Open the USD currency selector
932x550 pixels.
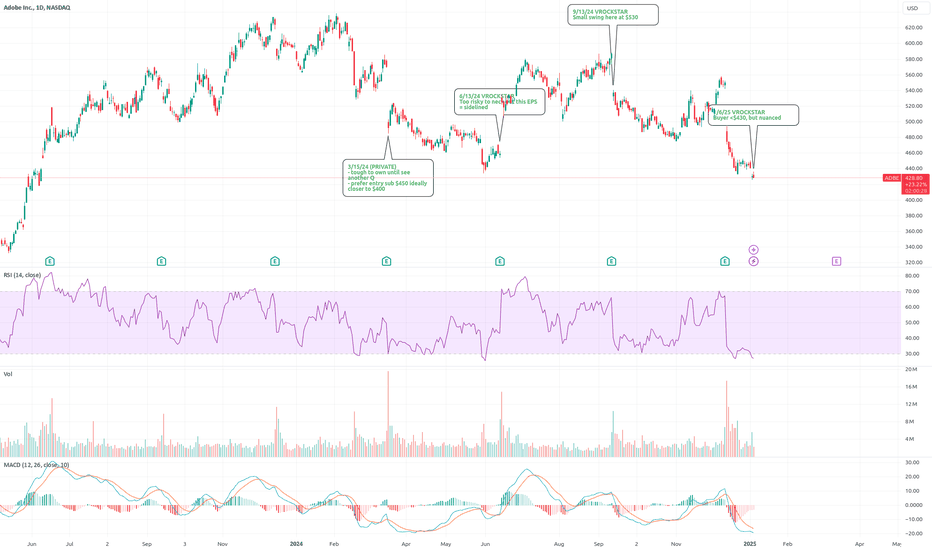point(912,8)
